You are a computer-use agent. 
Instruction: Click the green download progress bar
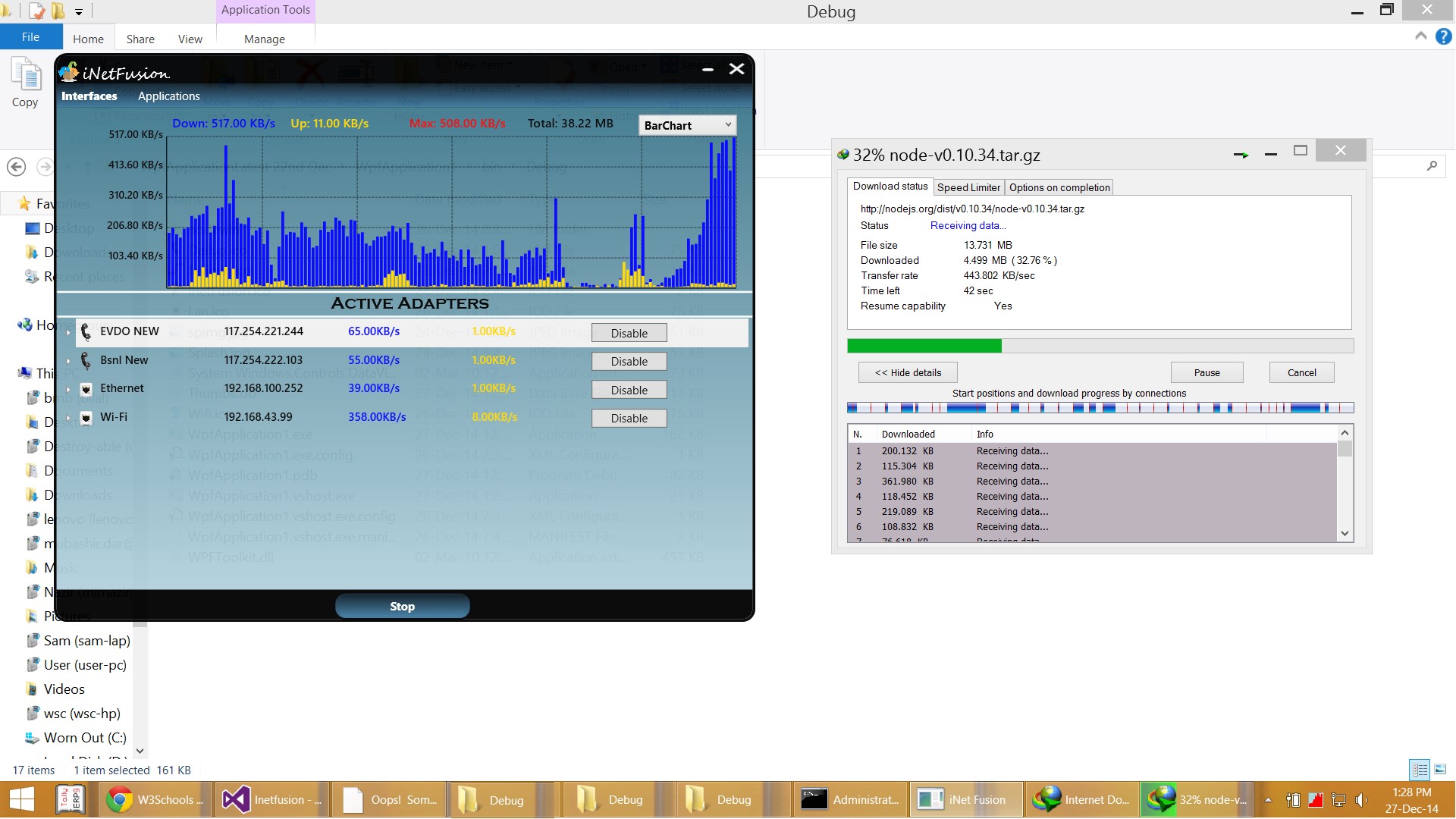924,347
